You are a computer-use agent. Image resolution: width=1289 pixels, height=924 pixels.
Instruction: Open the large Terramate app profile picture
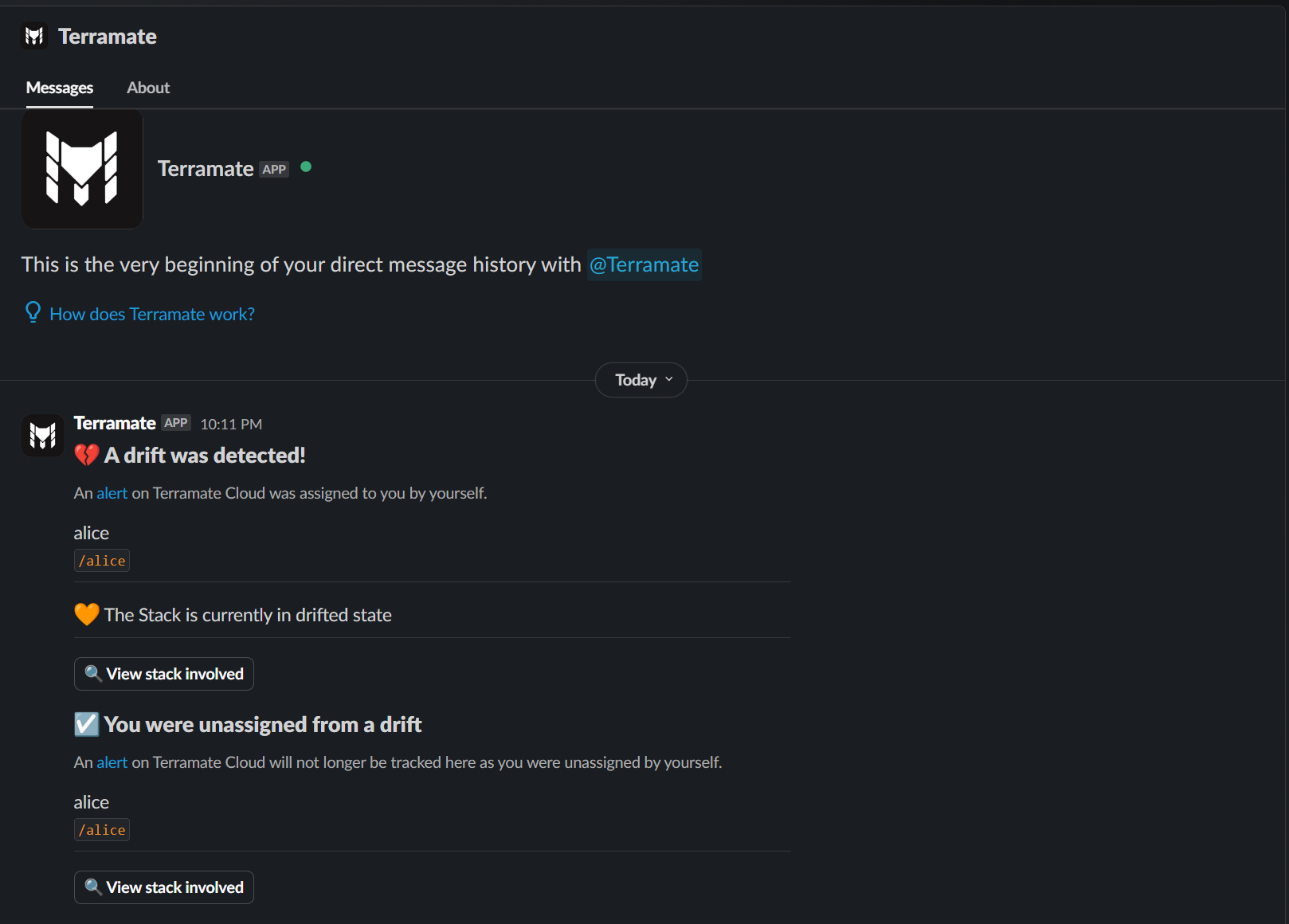point(82,169)
